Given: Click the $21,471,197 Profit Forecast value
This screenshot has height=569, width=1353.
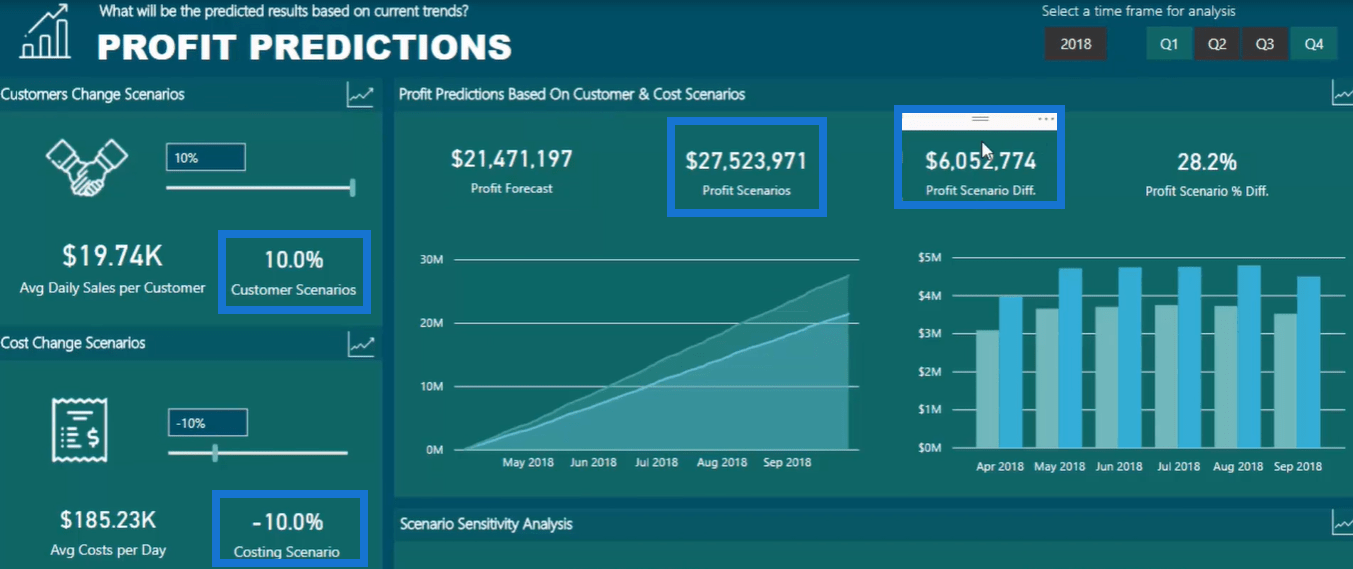Looking at the screenshot, I should (512, 158).
